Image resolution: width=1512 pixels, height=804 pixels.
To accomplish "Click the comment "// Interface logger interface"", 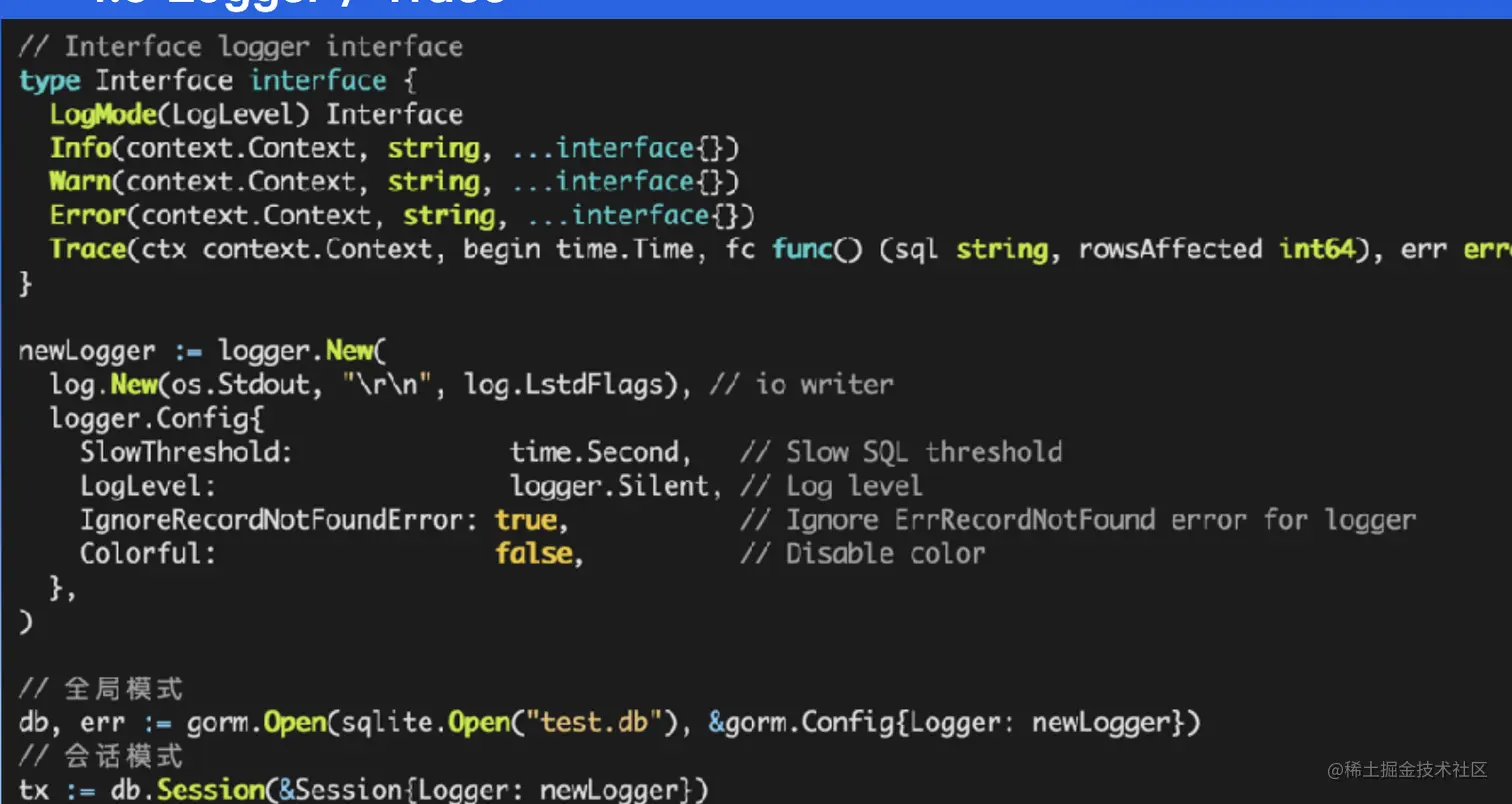I will tap(240, 47).
